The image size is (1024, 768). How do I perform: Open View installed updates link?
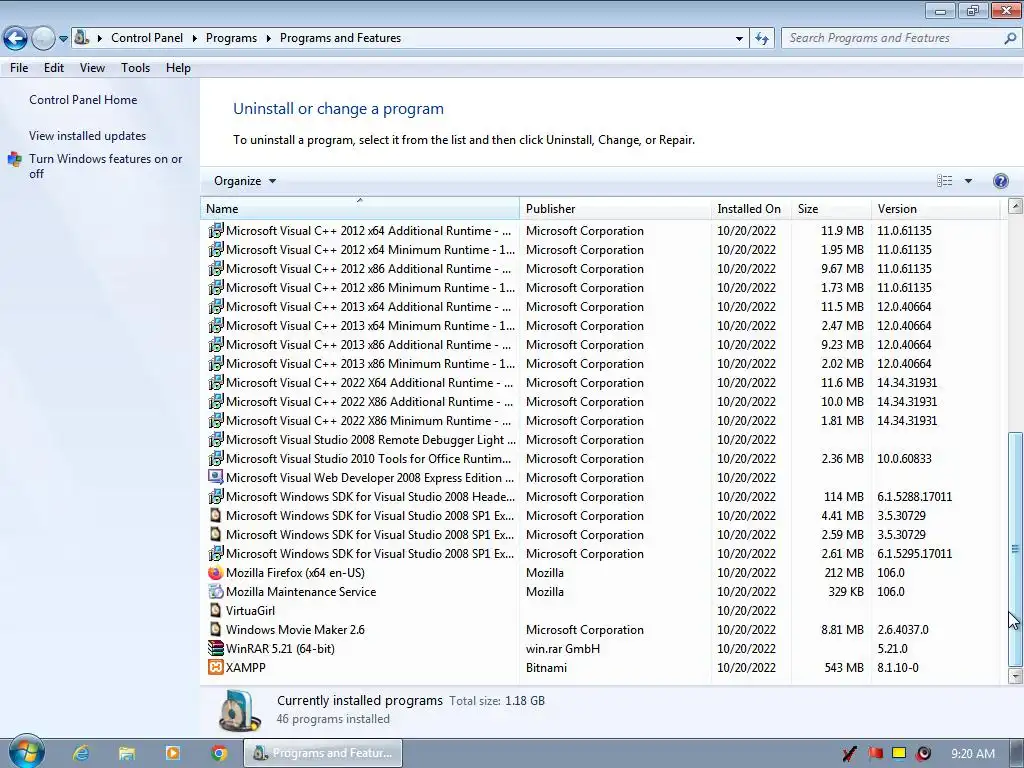click(x=88, y=136)
